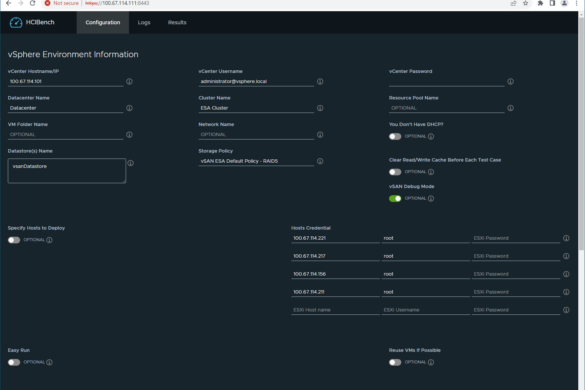
Task: Click info icon beside Storage Policy field
Action: pos(320,161)
